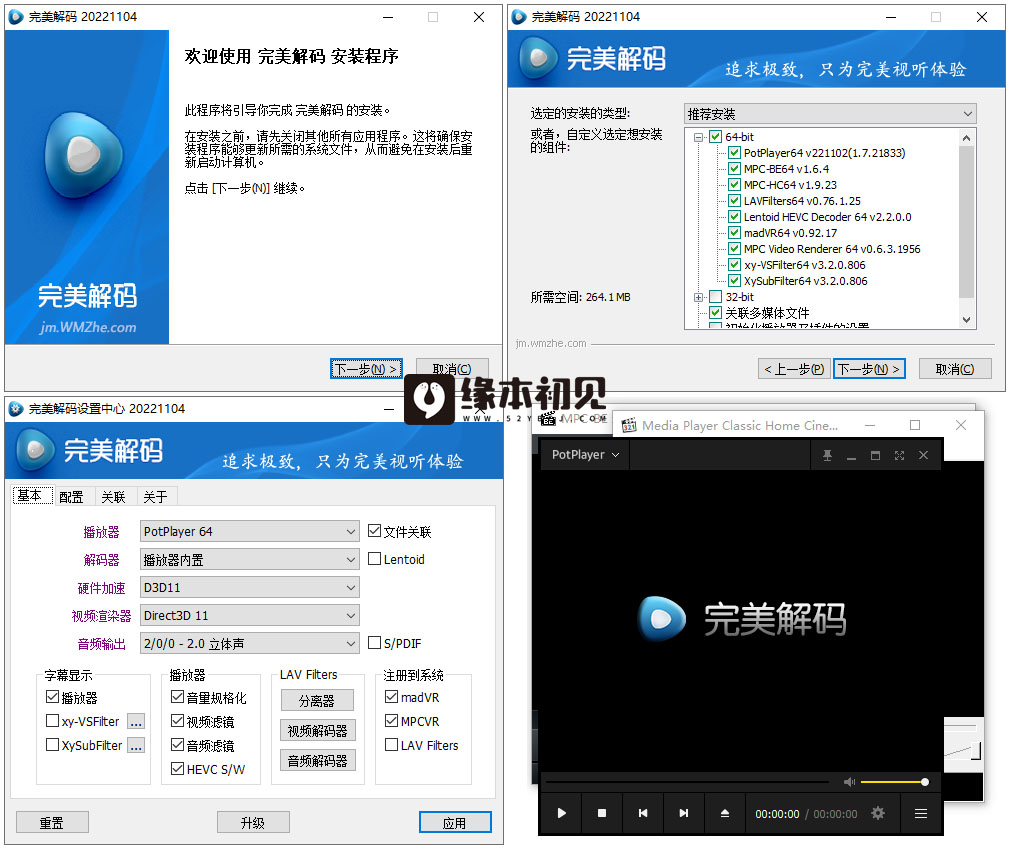The height and width of the screenshot is (850, 1010).
Task: Select the 关联多媒体文件 tree item
Action: point(767,313)
